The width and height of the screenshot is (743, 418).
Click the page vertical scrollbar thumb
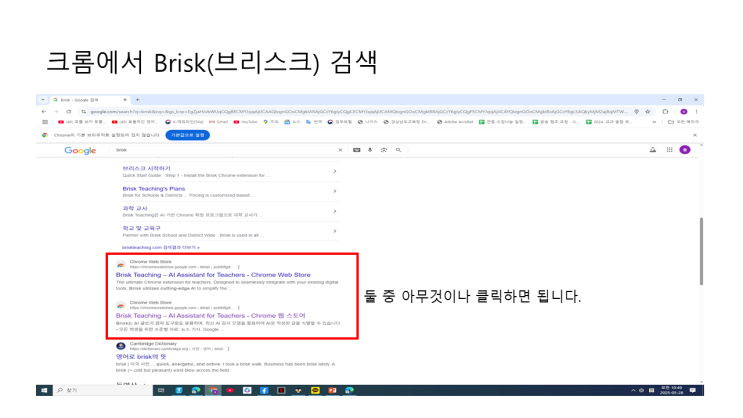pos(701,251)
